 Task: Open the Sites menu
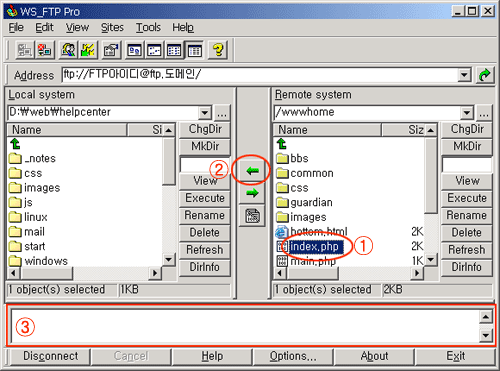pyautogui.click(x=112, y=27)
